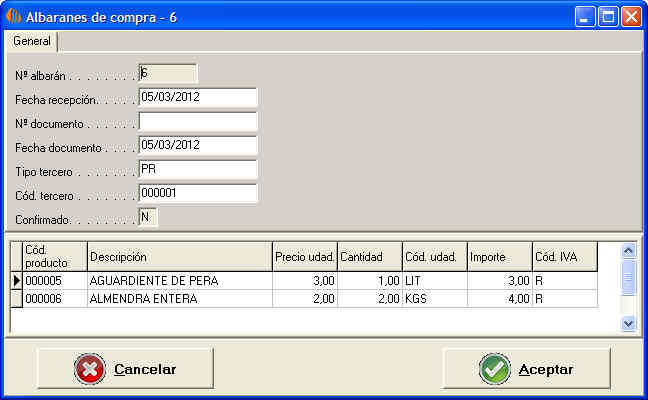
Task: Click the Descripción column header
Action: click(x=179, y=257)
